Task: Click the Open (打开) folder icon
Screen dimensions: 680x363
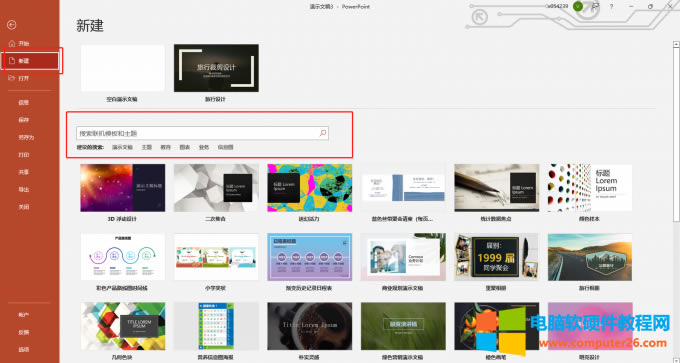Action: coord(12,78)
